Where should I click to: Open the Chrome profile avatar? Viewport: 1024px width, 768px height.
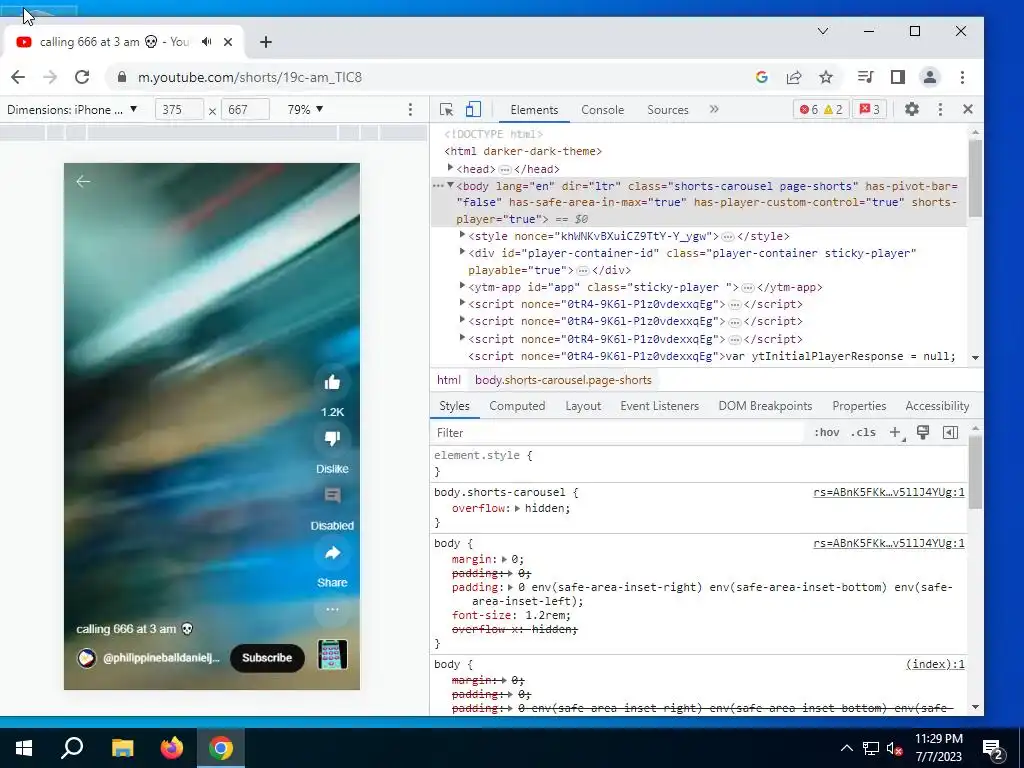point(929,77)
